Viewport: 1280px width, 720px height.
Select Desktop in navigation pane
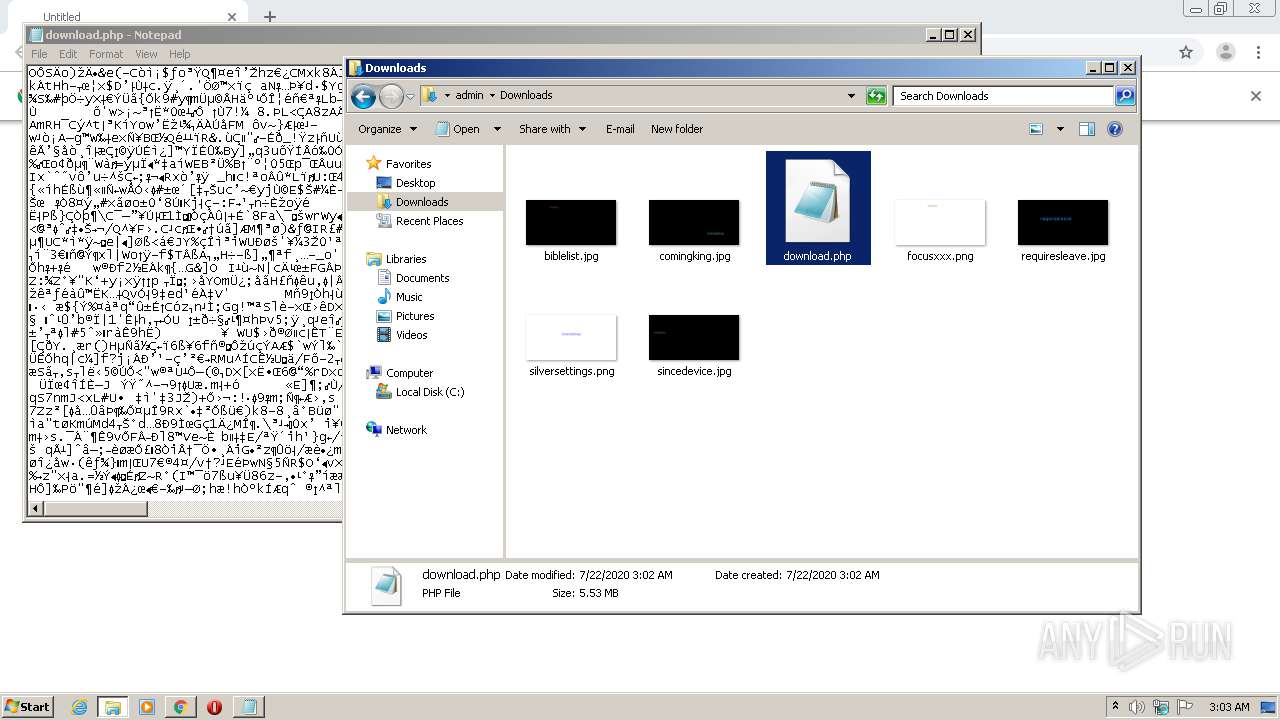click(415, 183)
